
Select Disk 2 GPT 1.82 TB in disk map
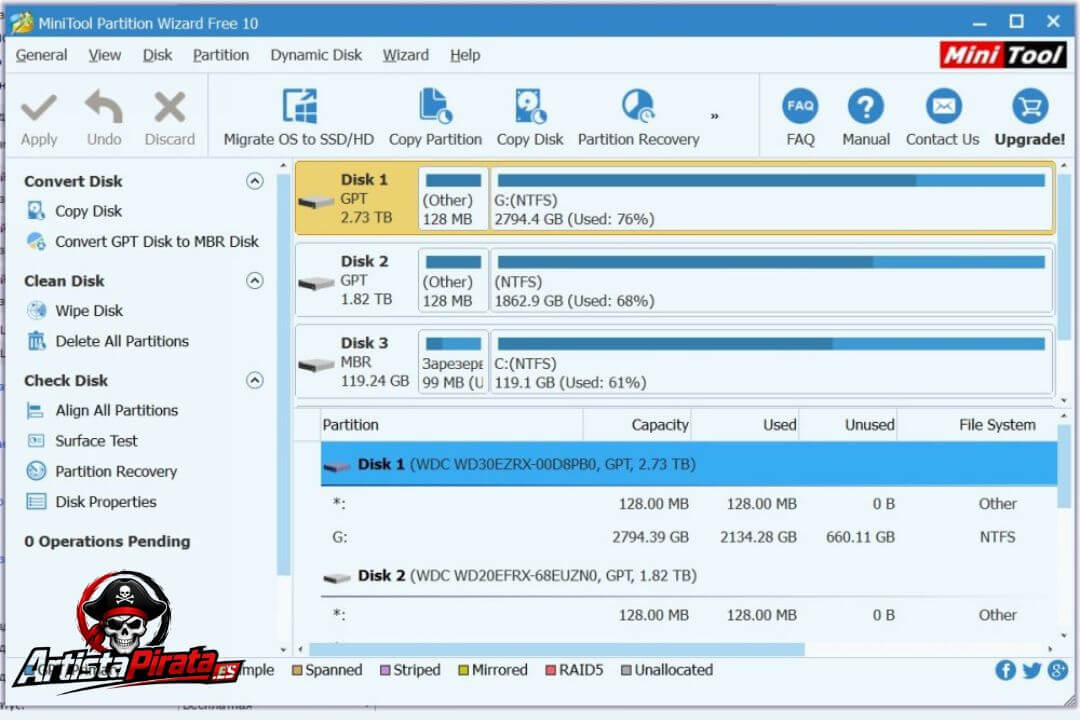[356, 280]
